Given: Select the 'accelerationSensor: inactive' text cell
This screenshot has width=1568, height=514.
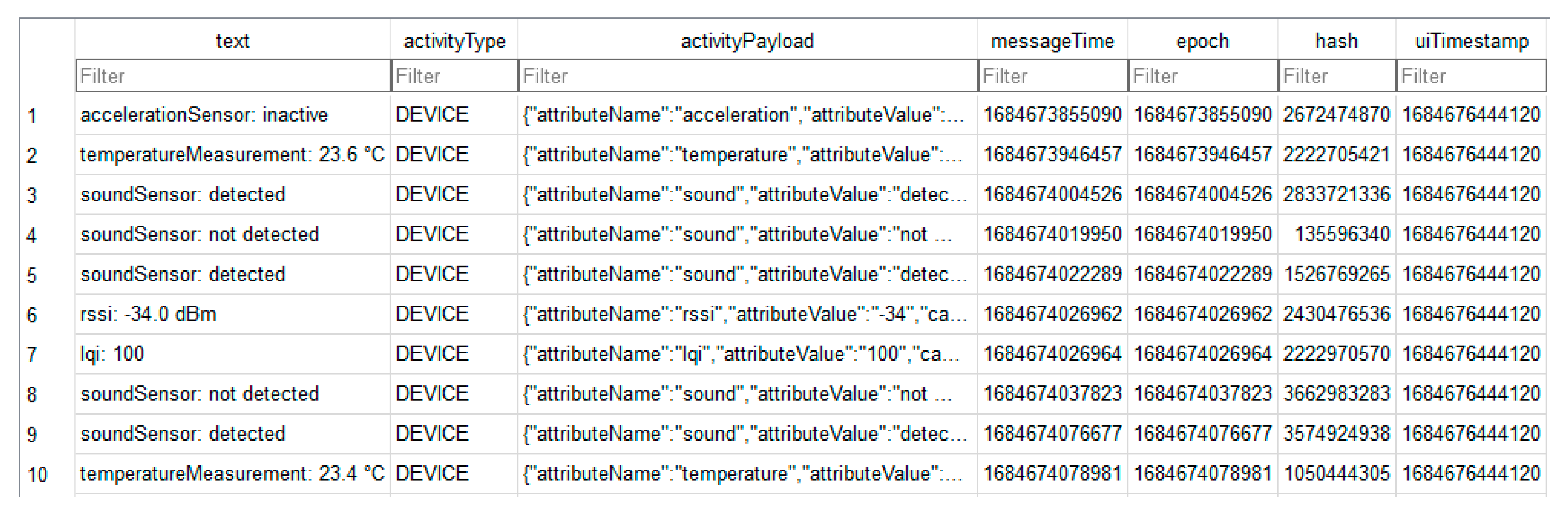Looking at the screenshot, I should [204, 115].
